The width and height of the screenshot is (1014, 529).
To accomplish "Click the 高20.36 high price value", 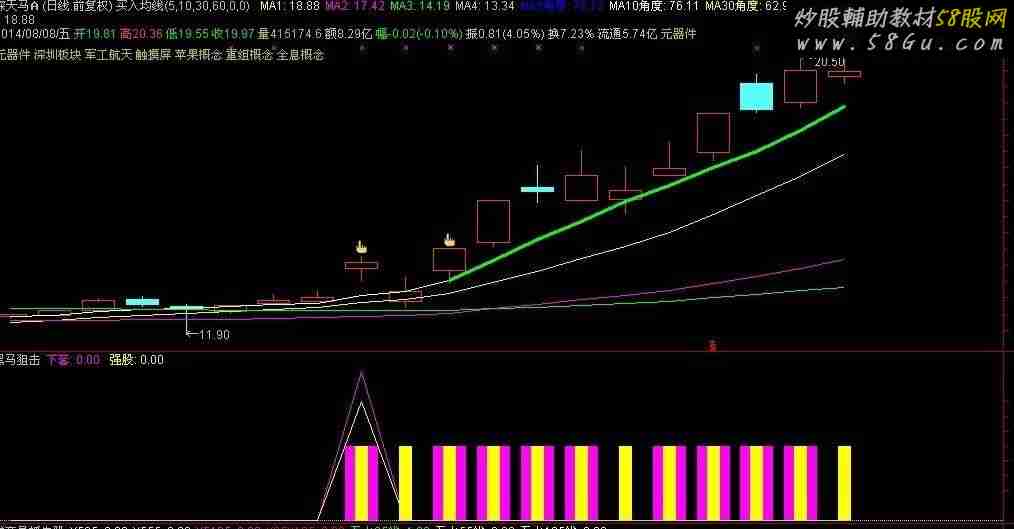I will 140,34.
